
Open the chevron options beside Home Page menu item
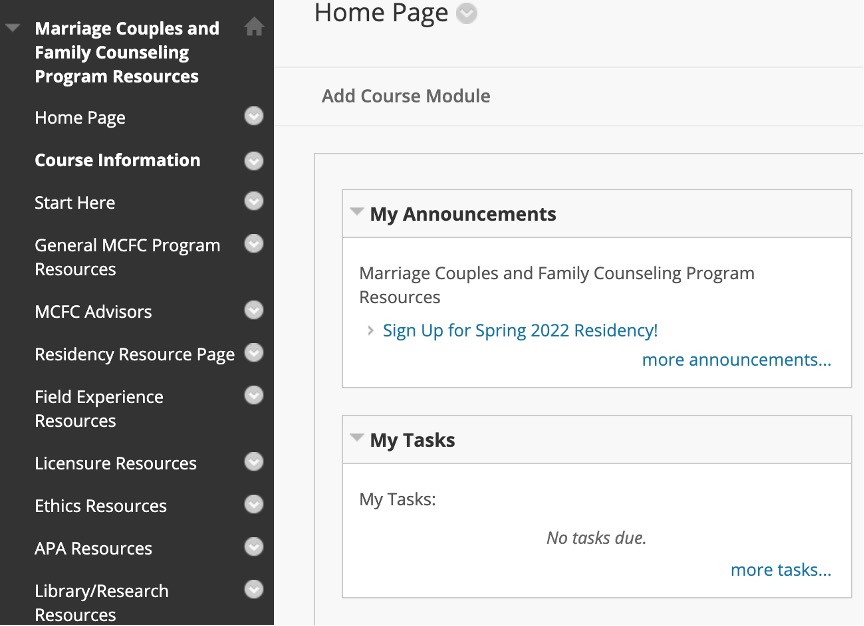pos(254,116)
